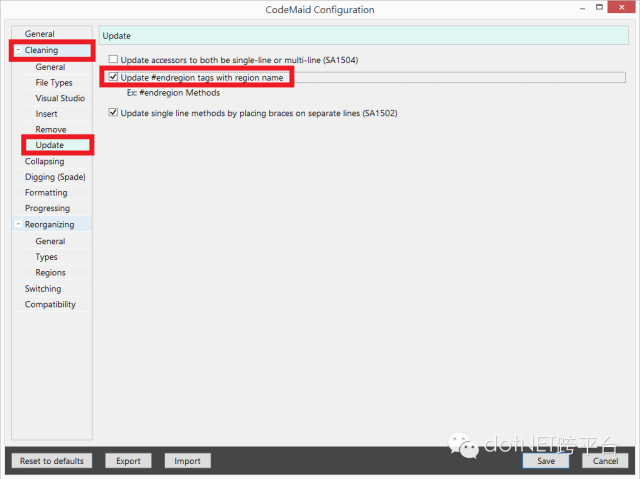Select the Insert page
The image size is (640, 479).
point(46,114)
